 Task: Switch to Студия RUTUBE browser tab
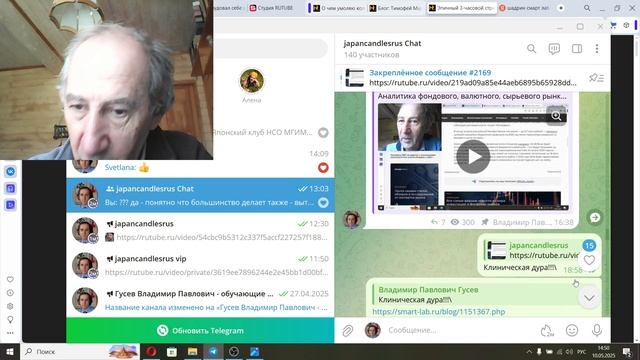(x=272, y=8)
